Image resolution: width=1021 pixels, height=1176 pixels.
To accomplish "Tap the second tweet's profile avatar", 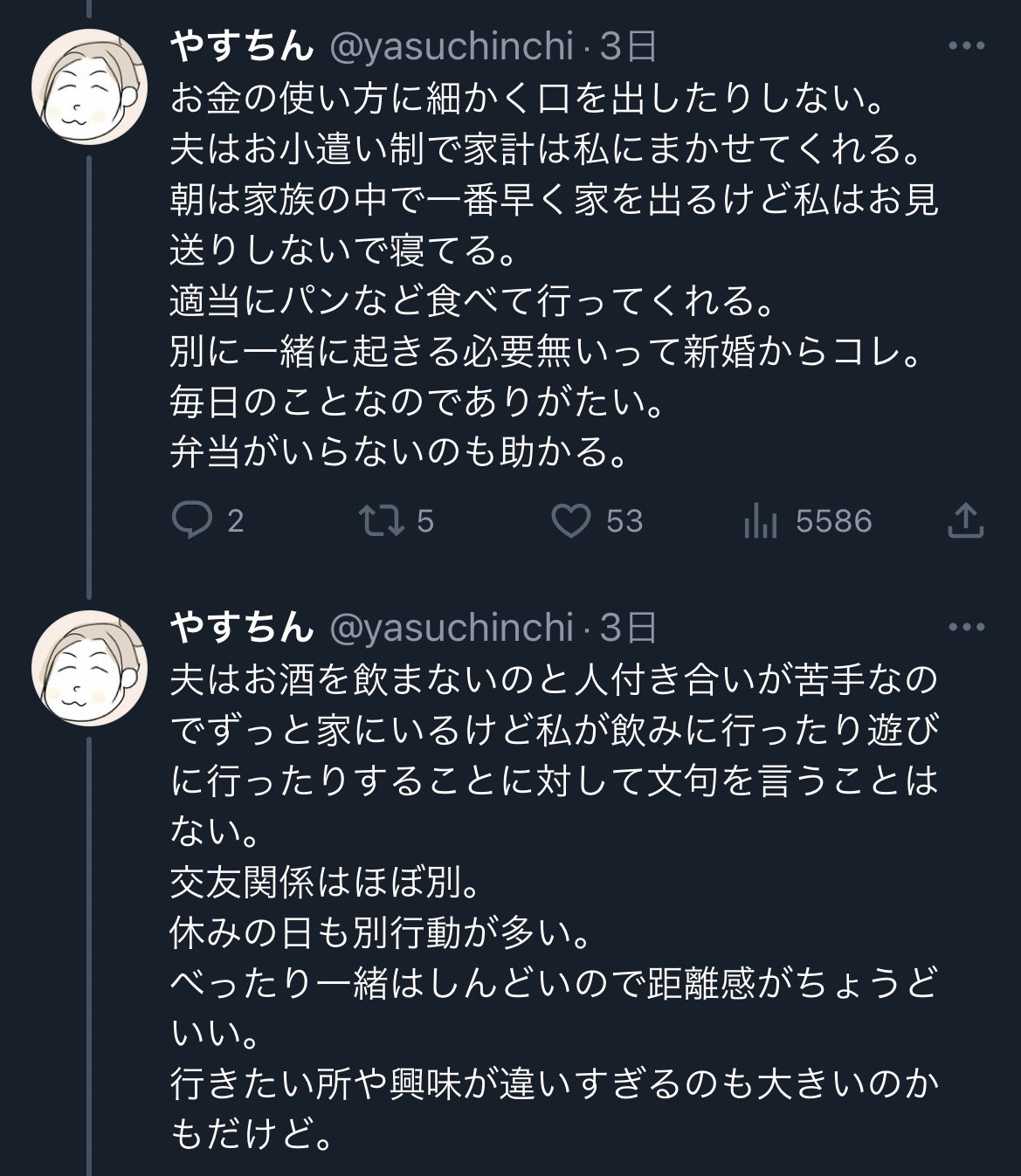I will [90, 668].
